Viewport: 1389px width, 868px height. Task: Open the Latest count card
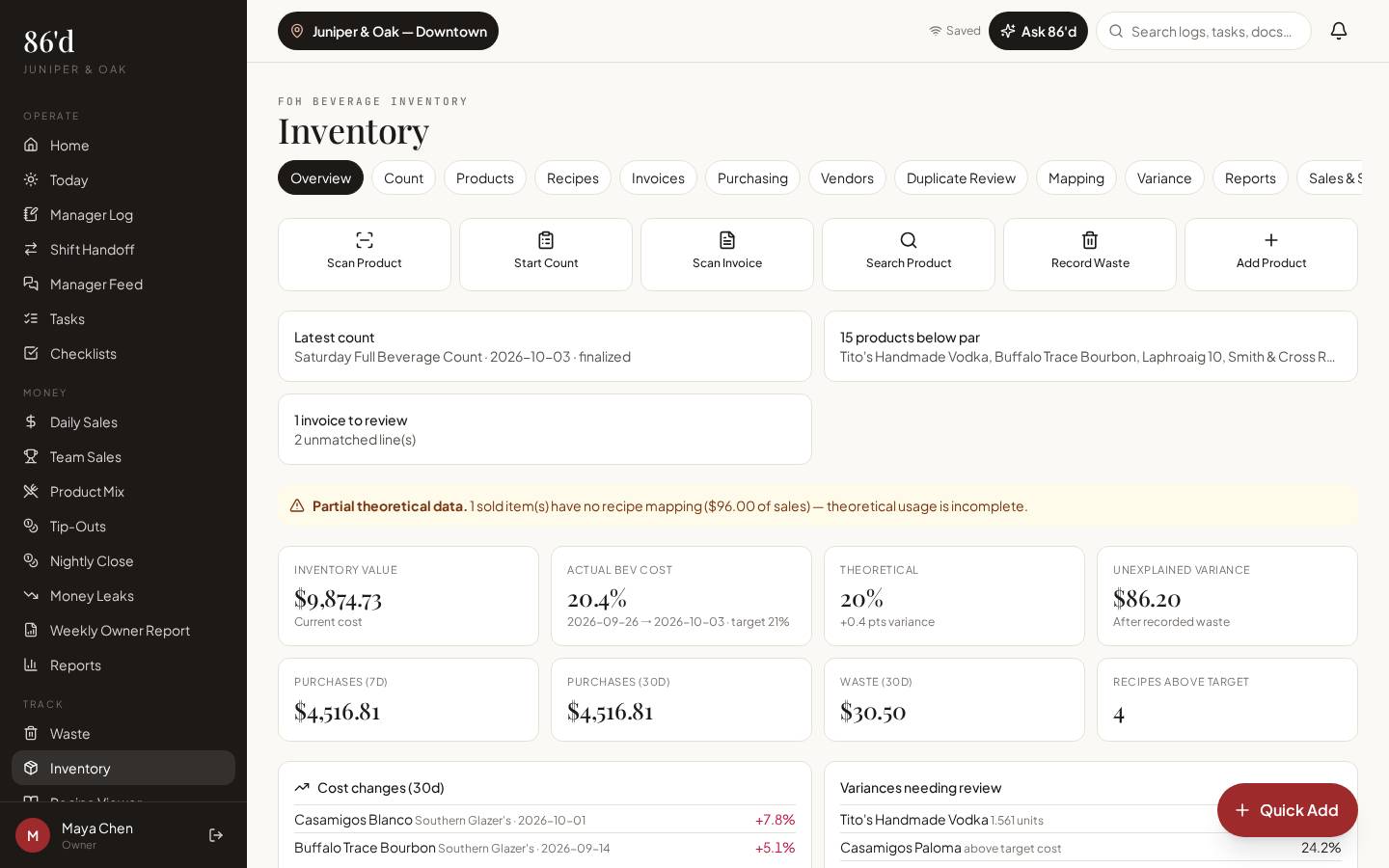(x=545, y=346)
